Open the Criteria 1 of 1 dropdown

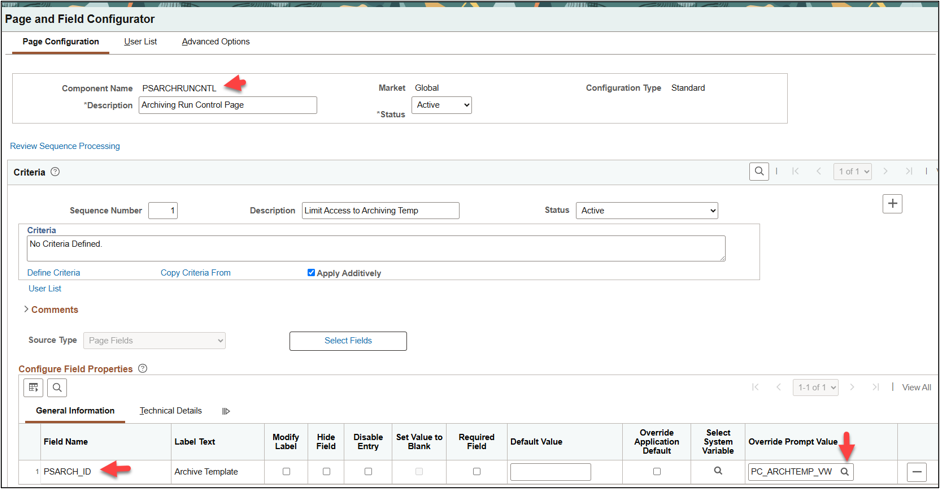click(852, 171)
